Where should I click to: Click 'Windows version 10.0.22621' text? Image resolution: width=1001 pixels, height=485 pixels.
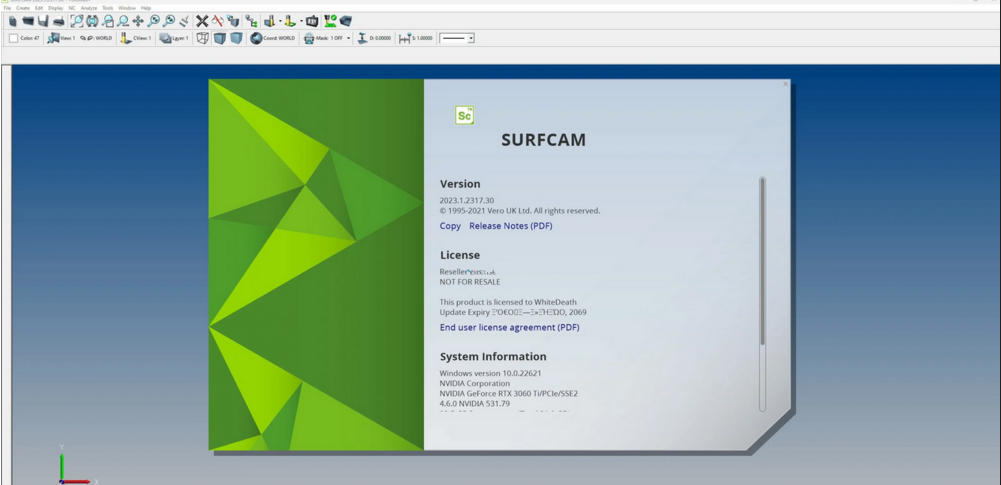point(490,373)
